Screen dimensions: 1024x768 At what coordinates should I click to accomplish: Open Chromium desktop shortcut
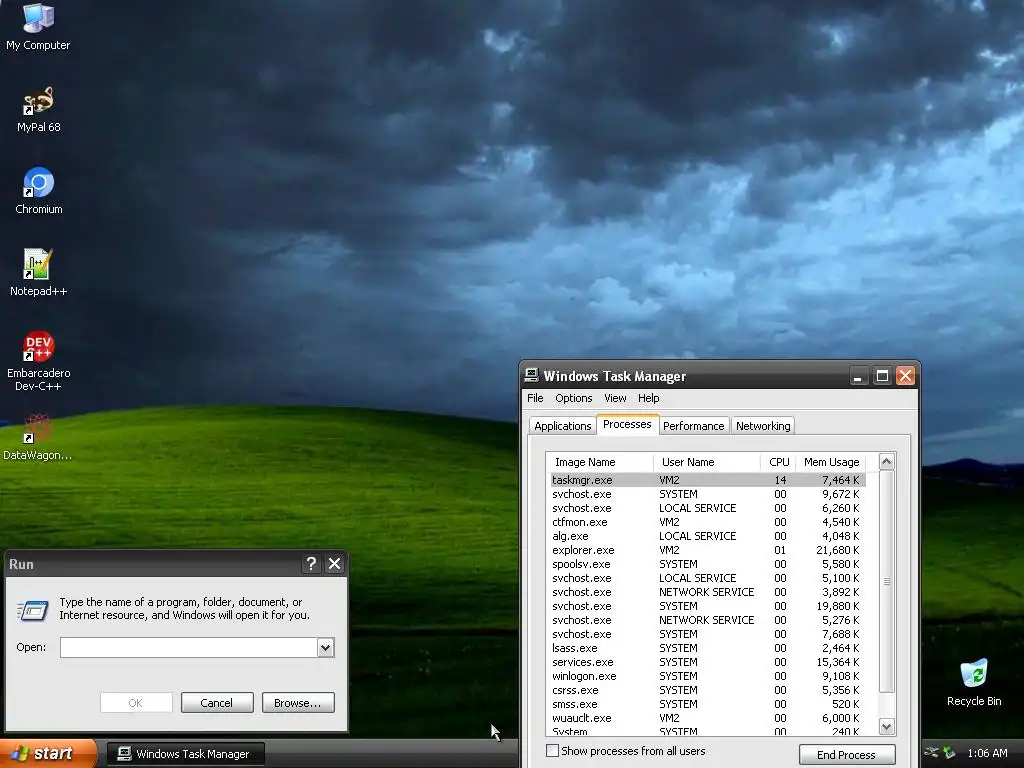38,191
